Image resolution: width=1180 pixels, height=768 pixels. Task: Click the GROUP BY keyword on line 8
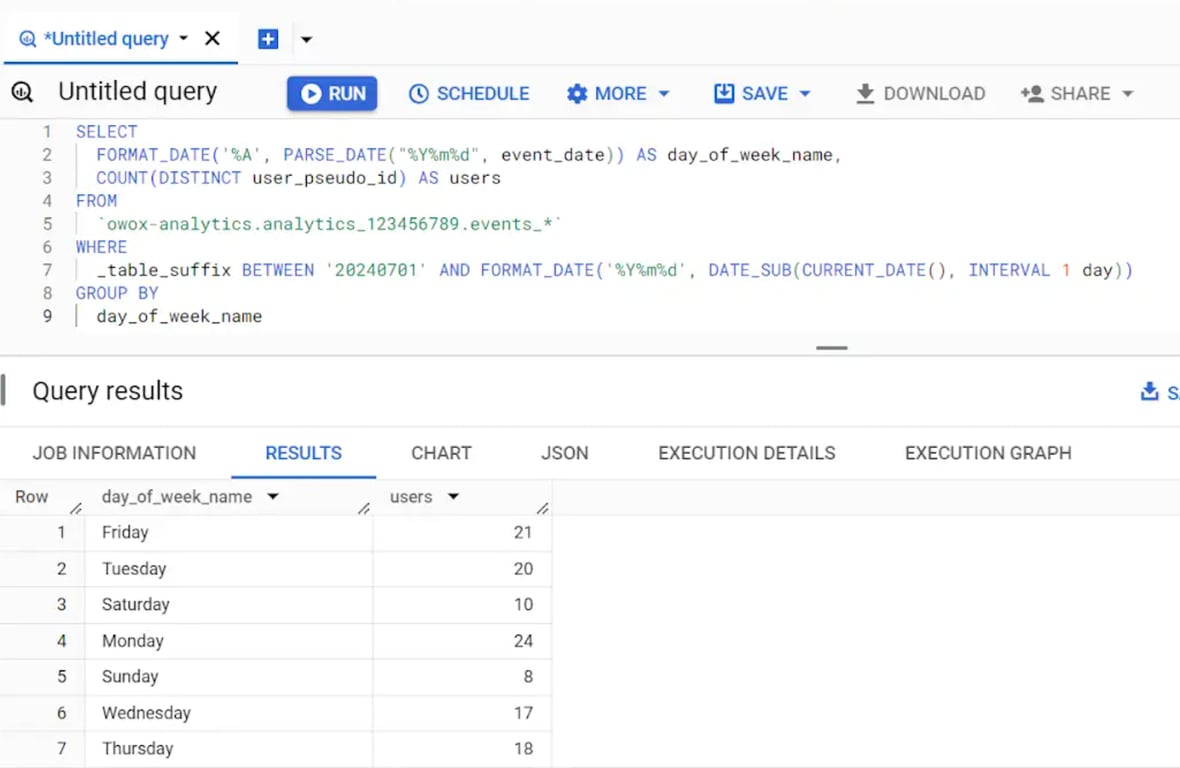tap(117, 293)
